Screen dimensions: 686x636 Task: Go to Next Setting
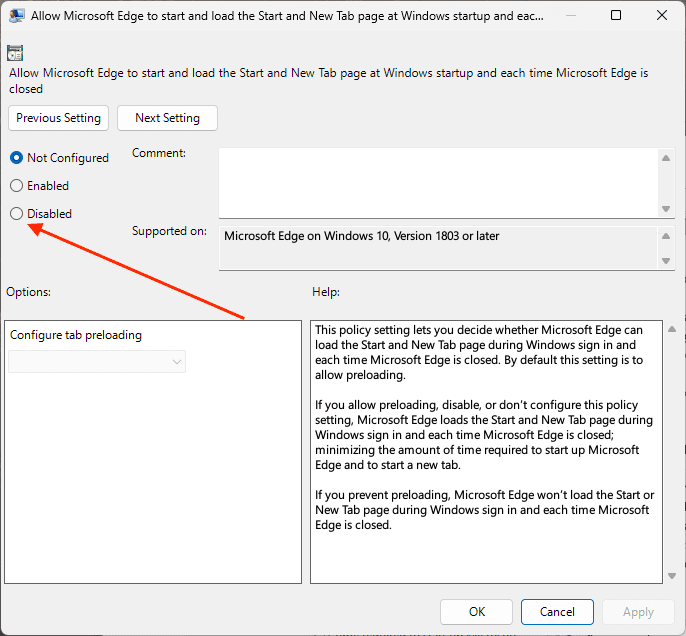coord(167,118)
